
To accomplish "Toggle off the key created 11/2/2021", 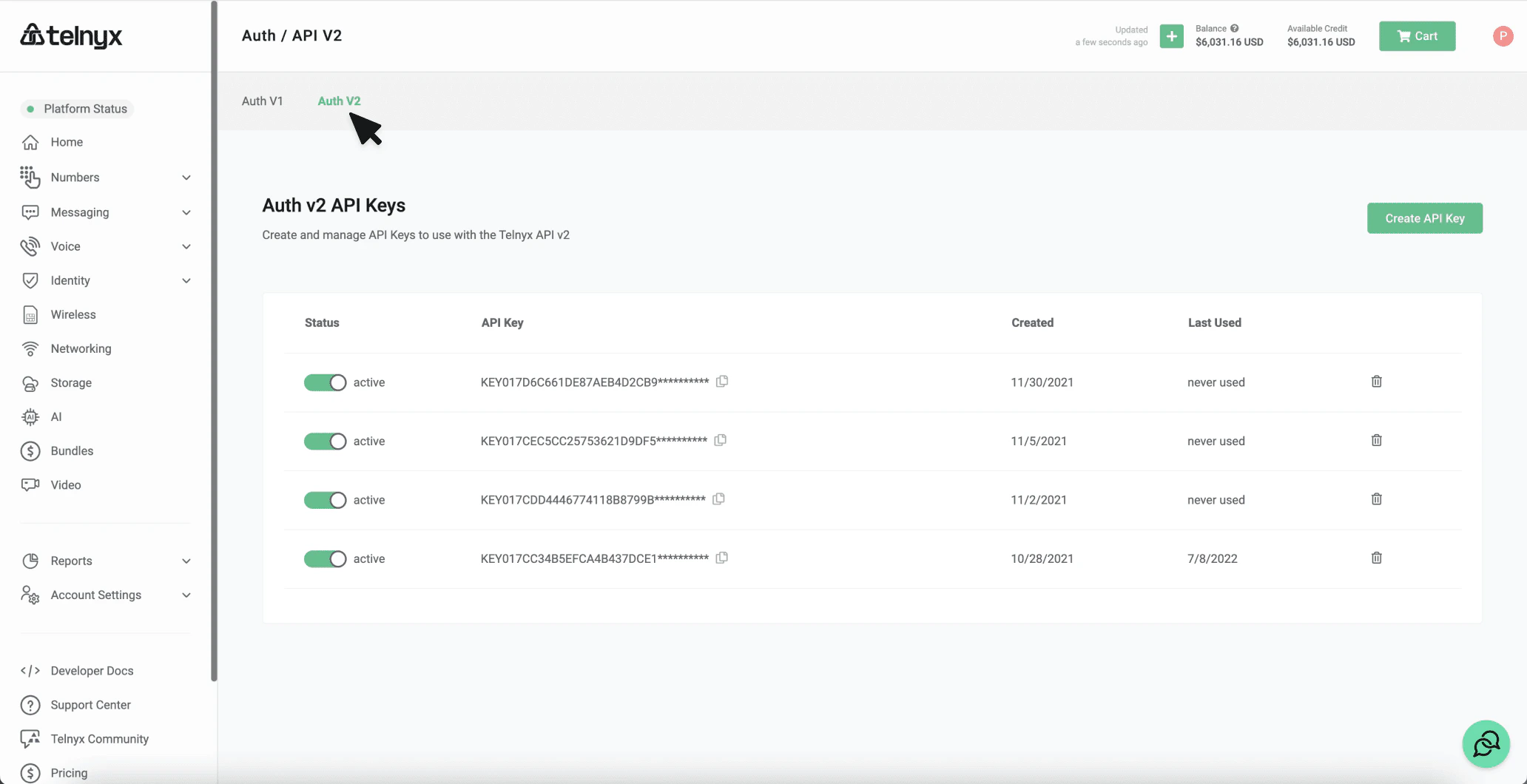I will [x=324, y=500].
